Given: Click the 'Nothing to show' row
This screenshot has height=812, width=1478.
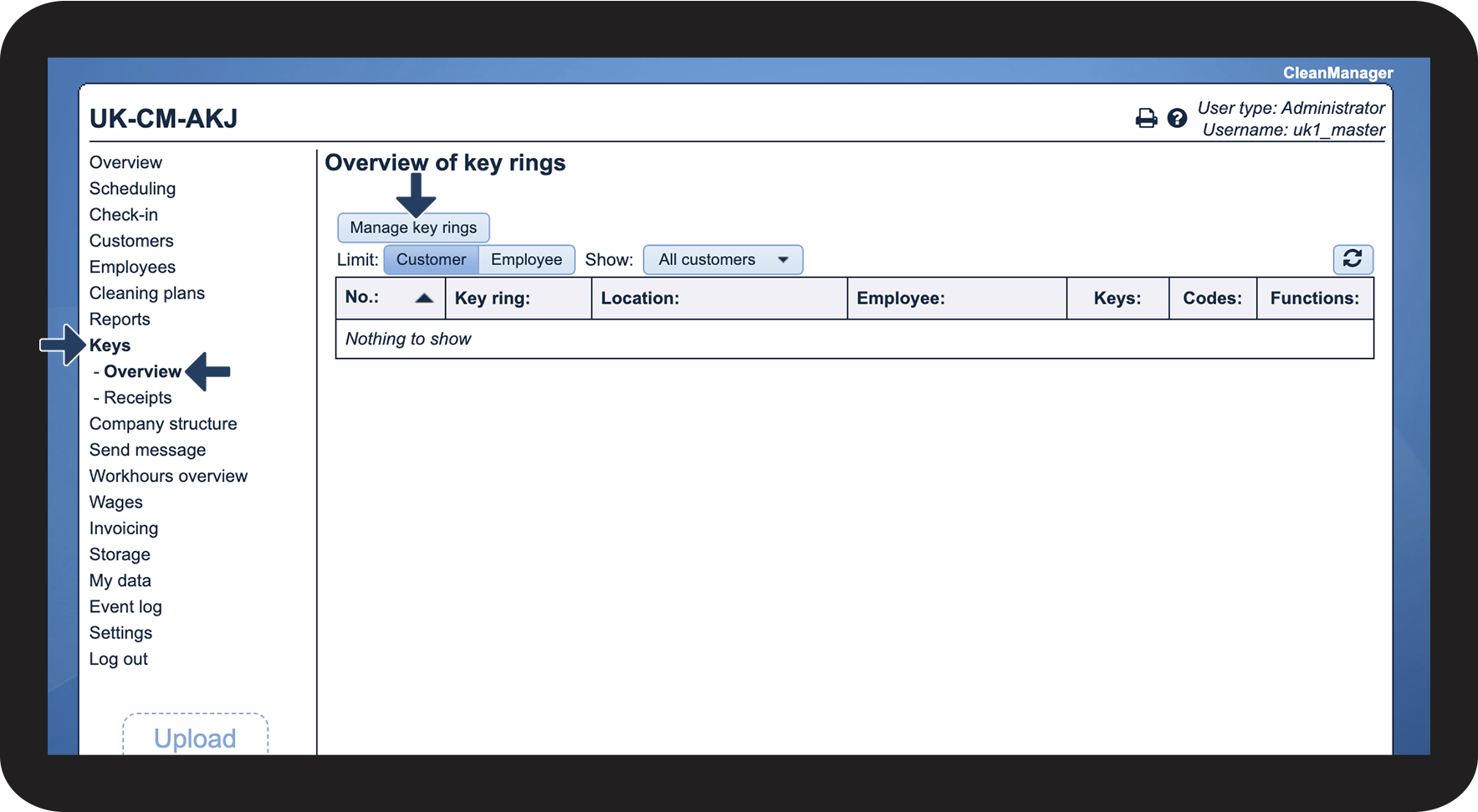Looking at the screenshot, I should (854, 339).
